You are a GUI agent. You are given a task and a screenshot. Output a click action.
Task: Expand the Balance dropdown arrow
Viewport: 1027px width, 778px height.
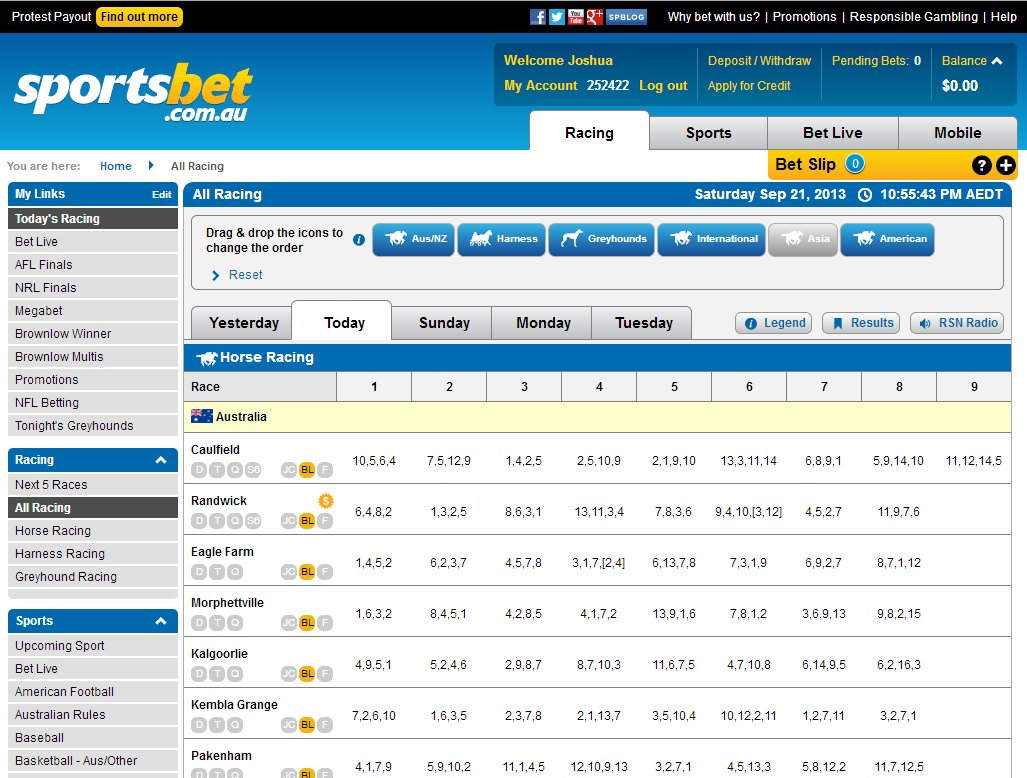tap(997, 61)
